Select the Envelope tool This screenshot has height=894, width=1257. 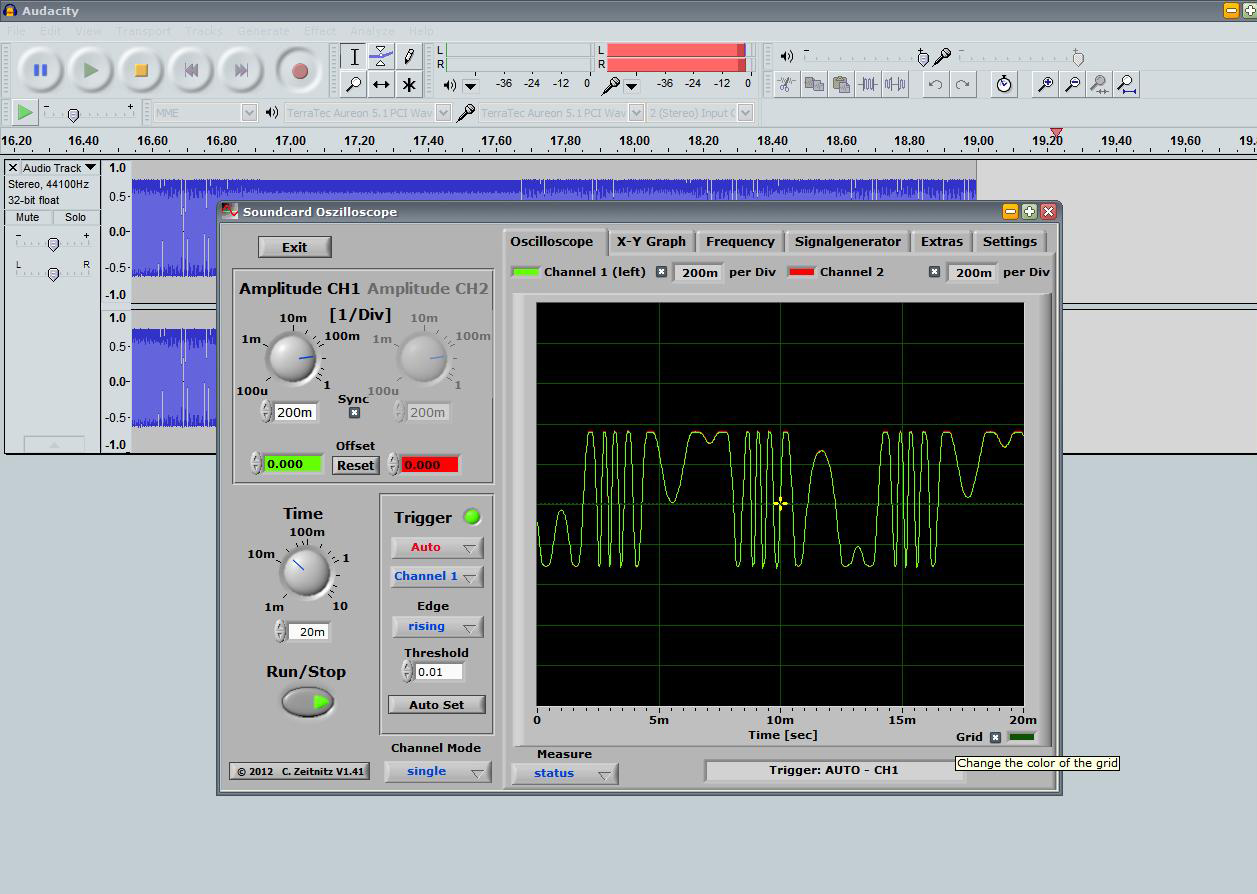point(381,56)
